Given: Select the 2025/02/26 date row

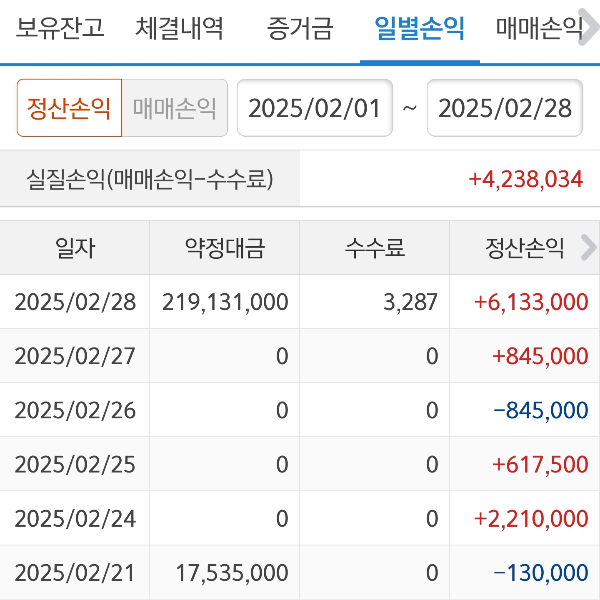Looking at the screenshot, I should [75, 410].
